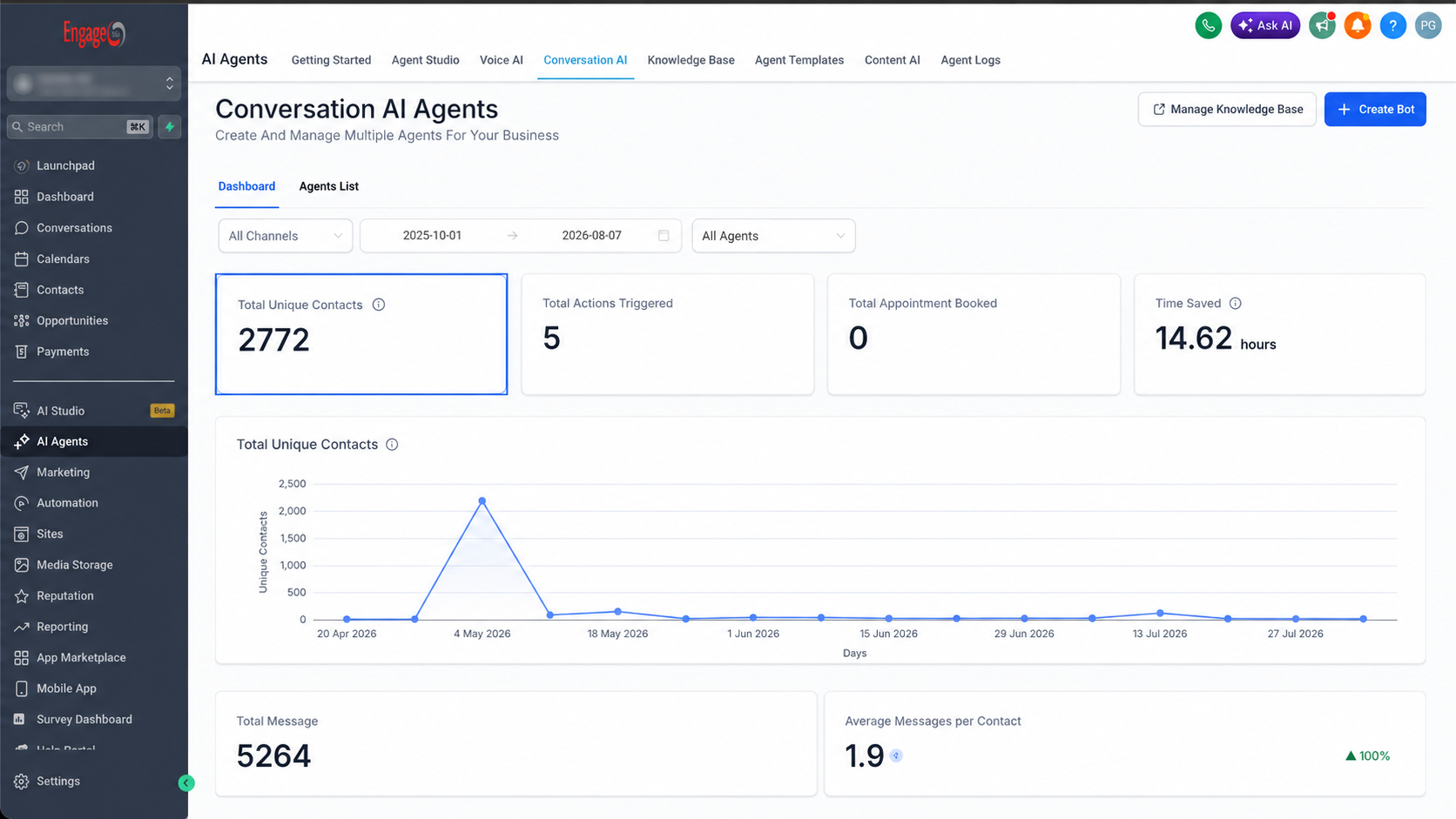Click the Engage logo in sidebar
Screen dimensions: 1456x819
click(x=94, y=34)
